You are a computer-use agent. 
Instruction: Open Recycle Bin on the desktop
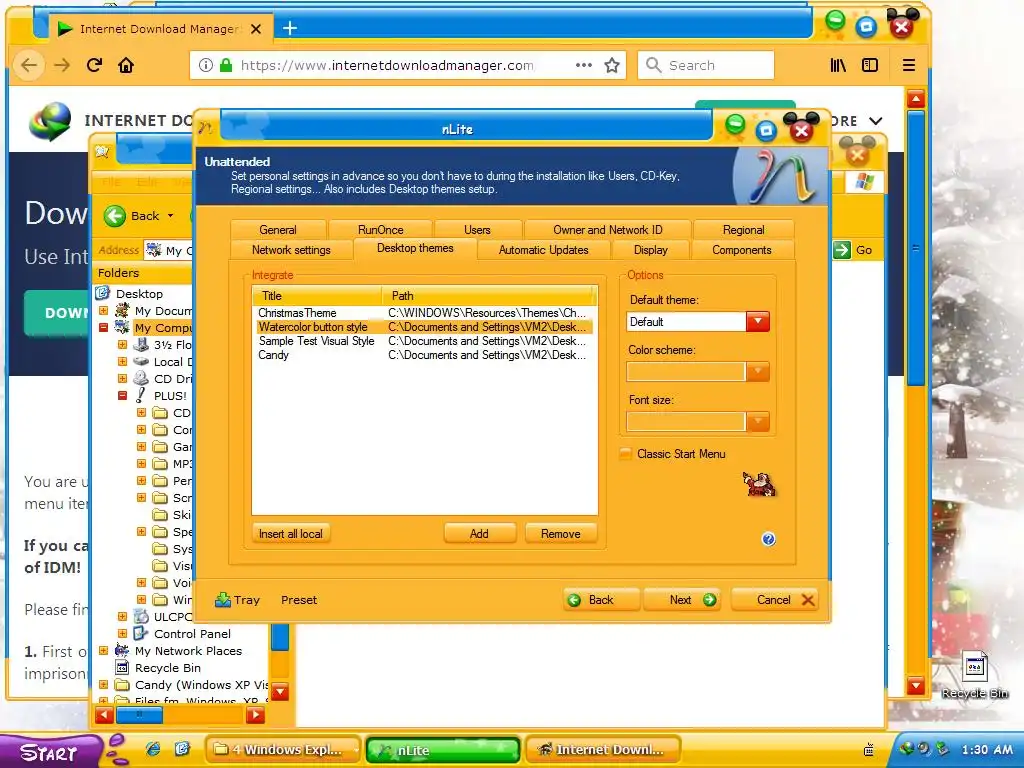pos(975,675)
